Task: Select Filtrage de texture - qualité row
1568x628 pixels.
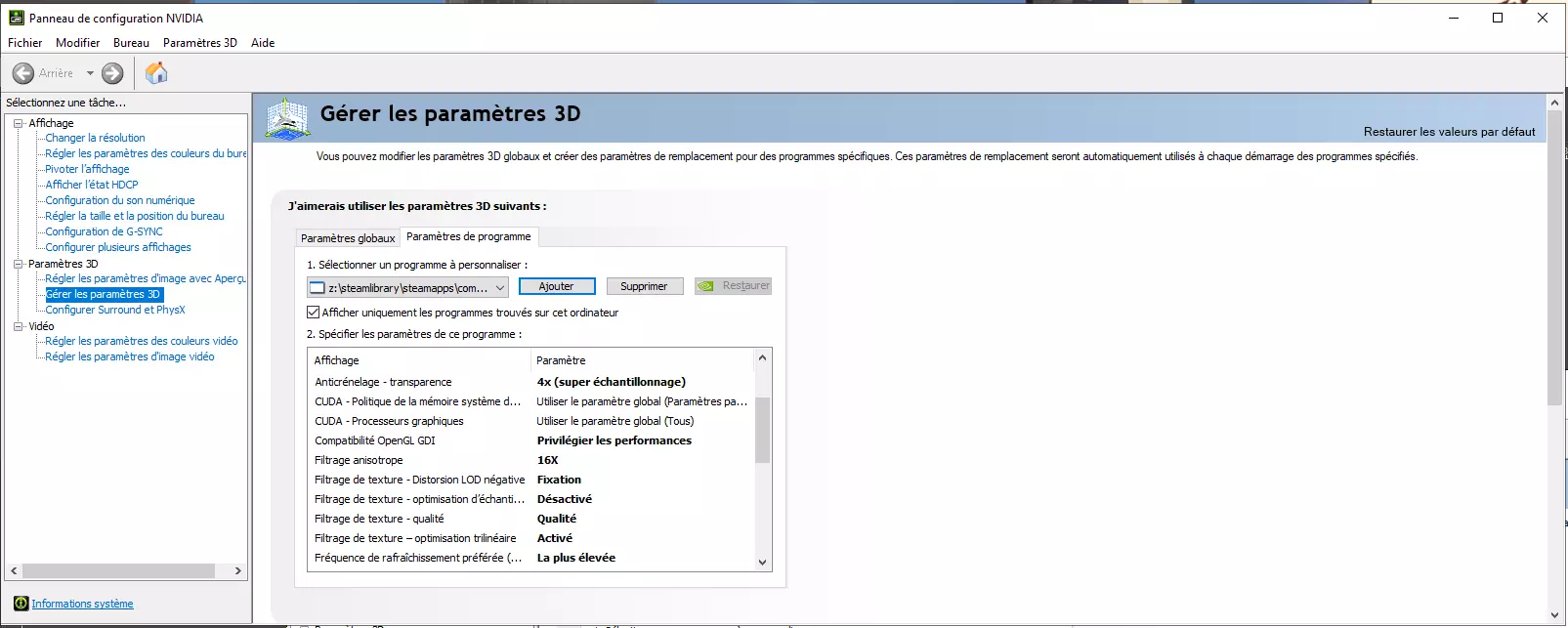Action: click(x=531, y=519)
